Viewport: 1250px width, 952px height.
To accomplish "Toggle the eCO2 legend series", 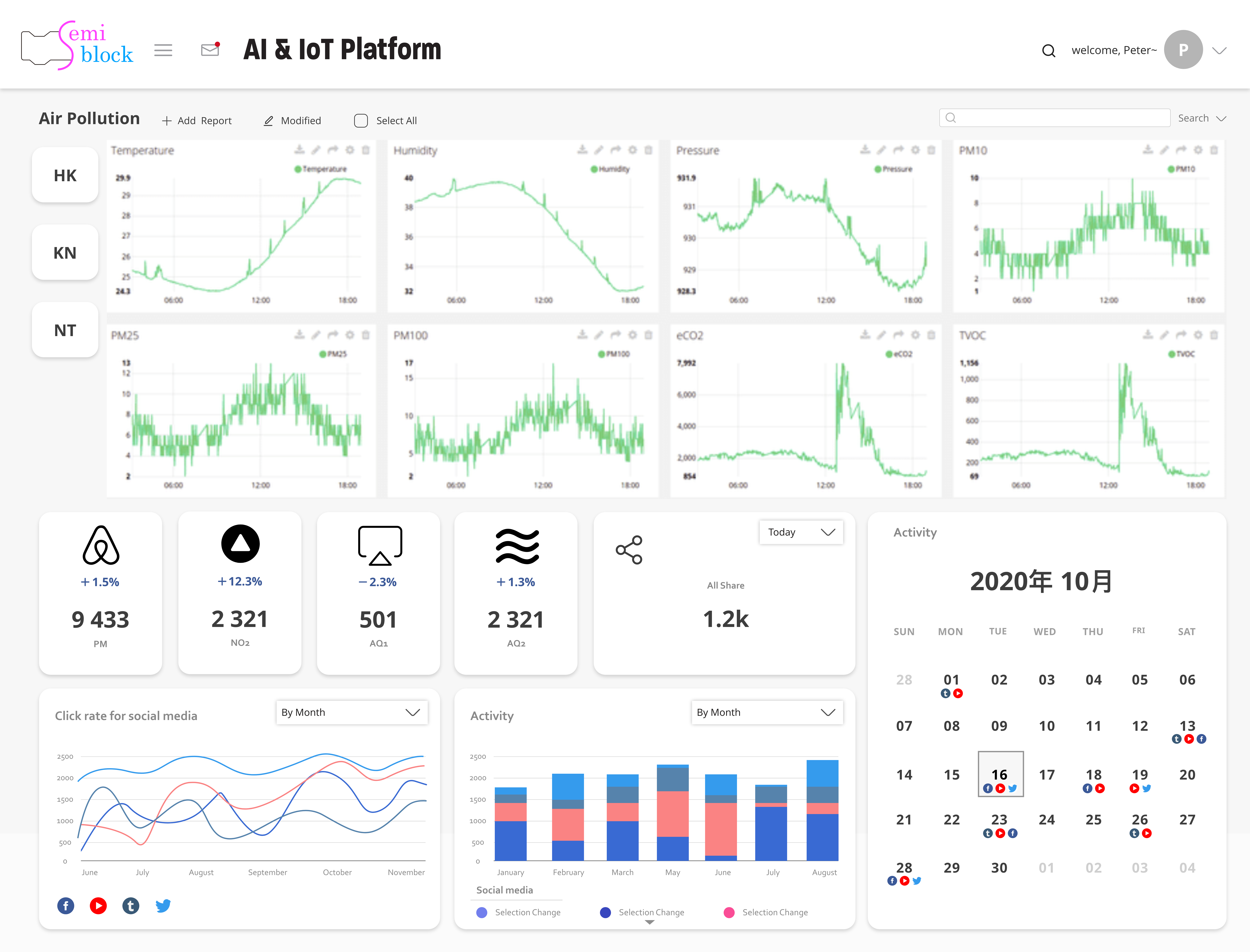I will coord(899,354).
